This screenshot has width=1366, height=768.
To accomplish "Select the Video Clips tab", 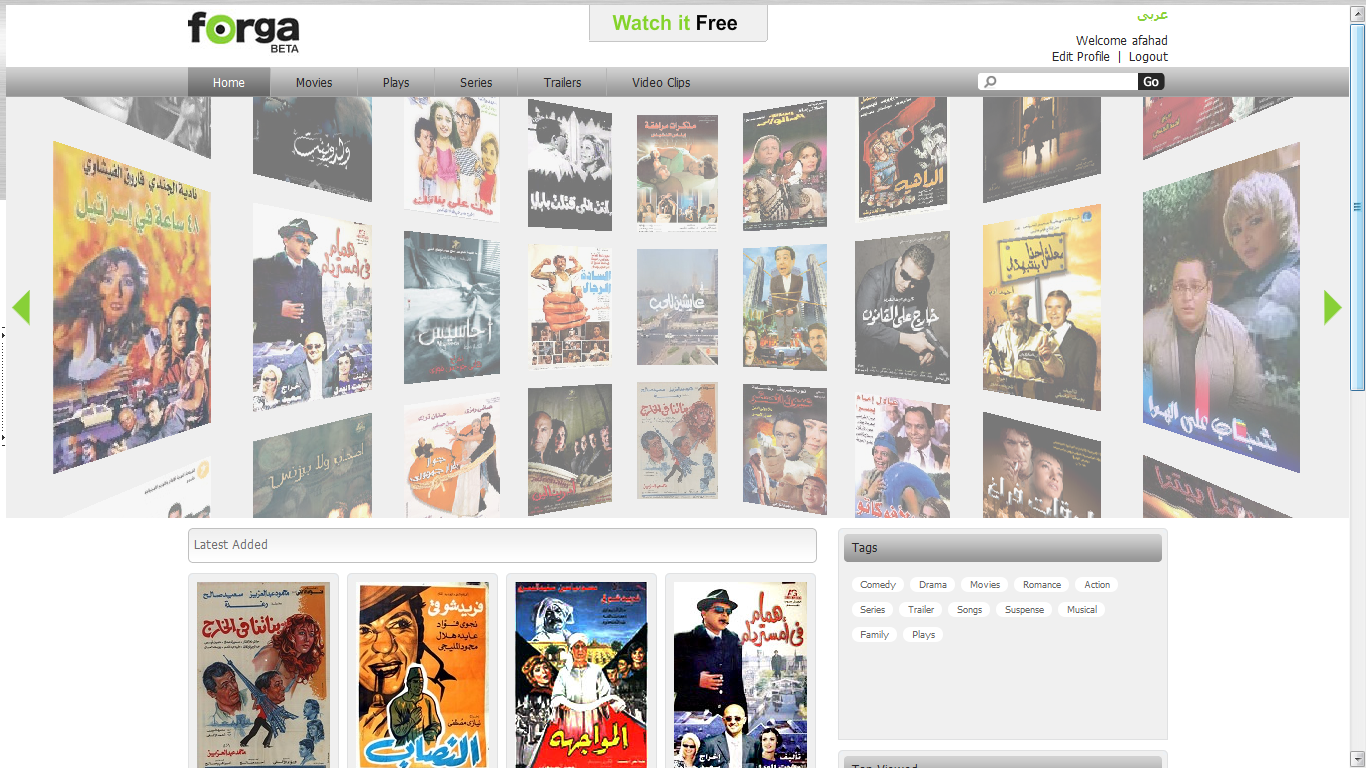I will point(661,82).
